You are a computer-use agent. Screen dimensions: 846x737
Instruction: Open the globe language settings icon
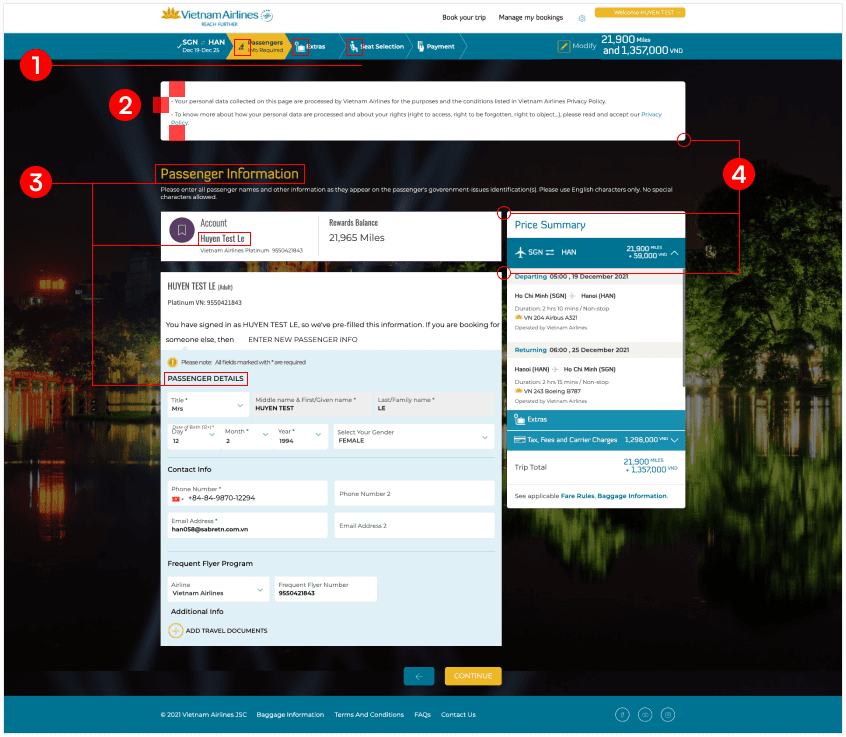tap(582, 18)
